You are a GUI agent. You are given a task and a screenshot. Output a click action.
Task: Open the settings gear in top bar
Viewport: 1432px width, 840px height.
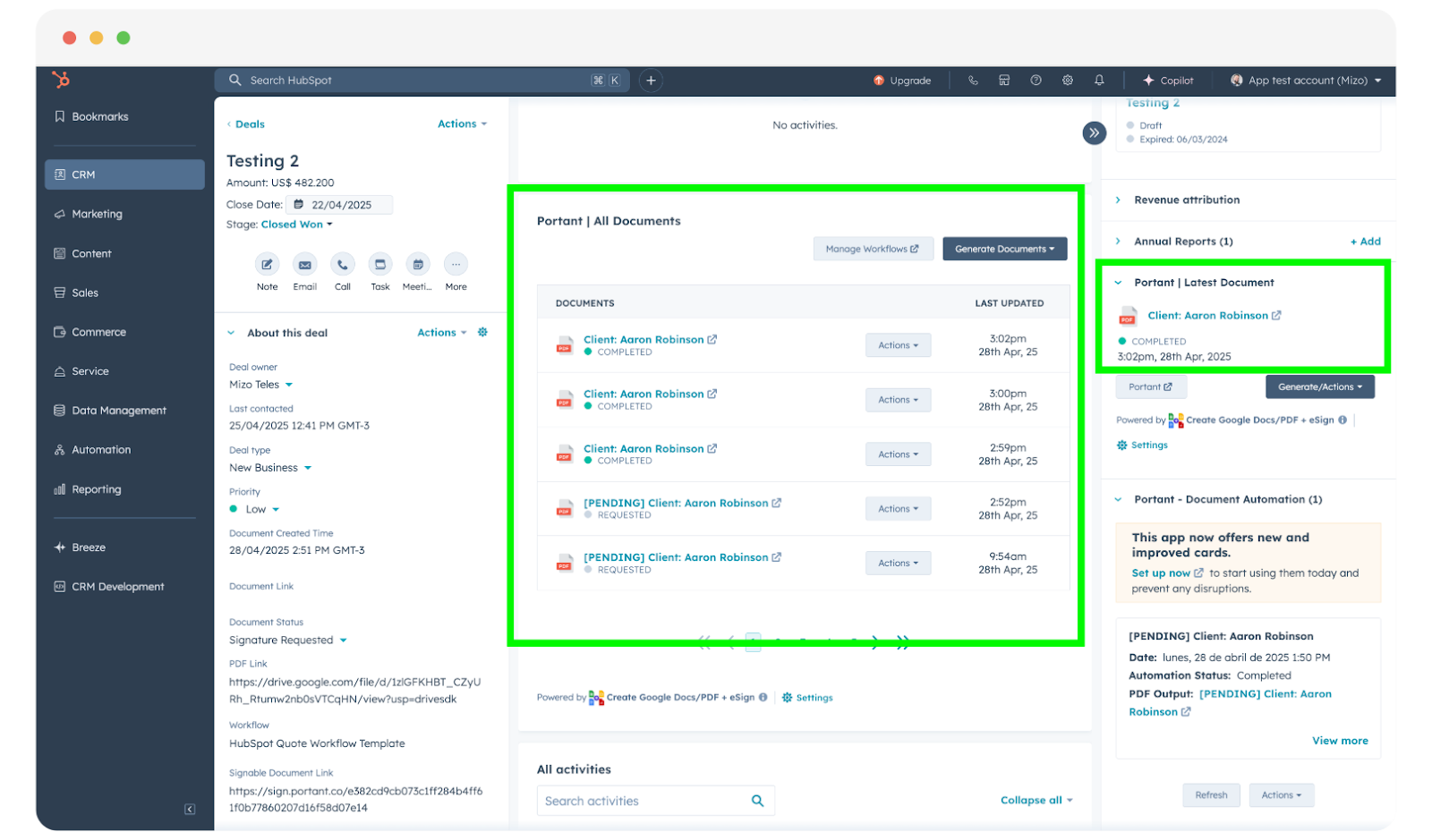click(x=1068, y=81)
